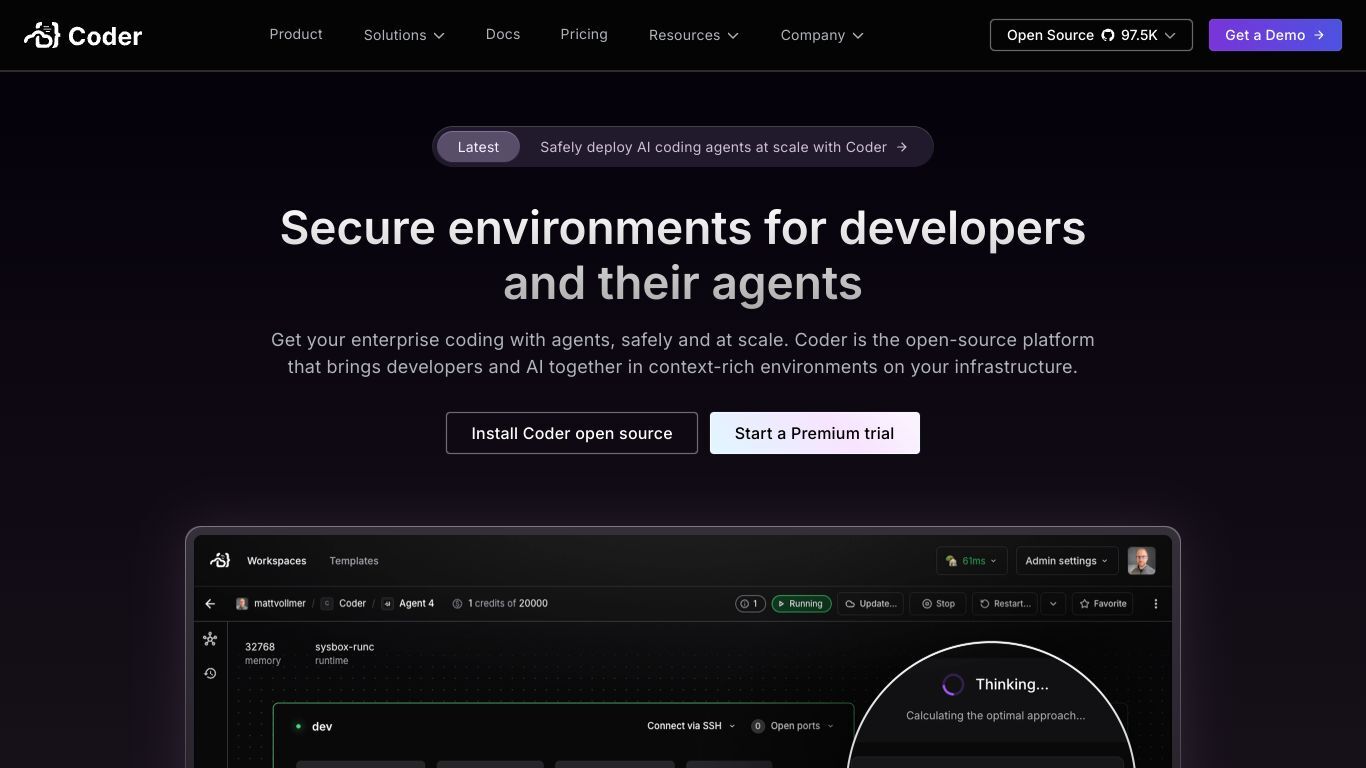Mark the workspace as Favorite
This screenshot has width=1366, height=768.
click(x=1102, y=604)
